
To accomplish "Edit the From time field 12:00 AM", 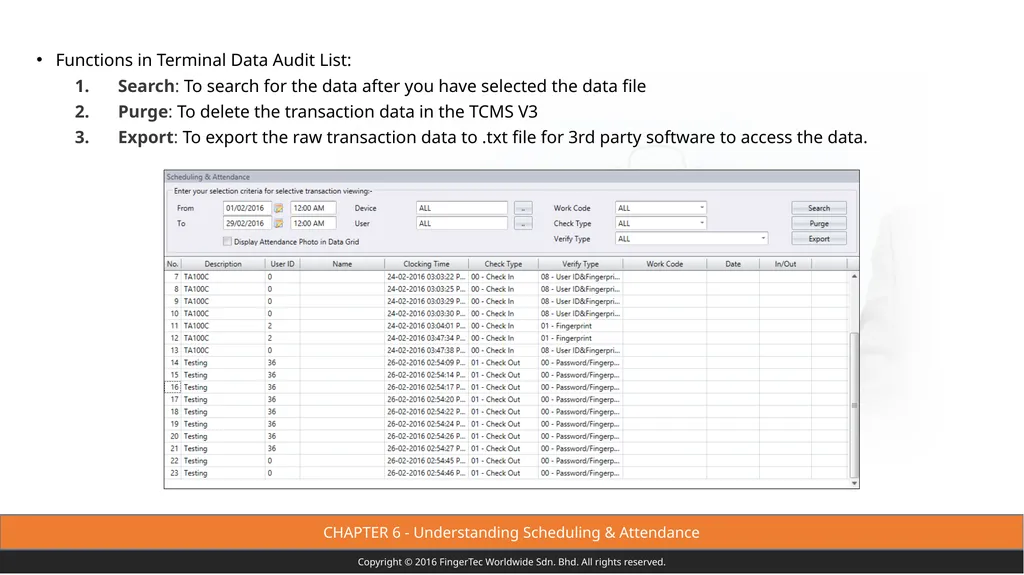I will 313,208.
